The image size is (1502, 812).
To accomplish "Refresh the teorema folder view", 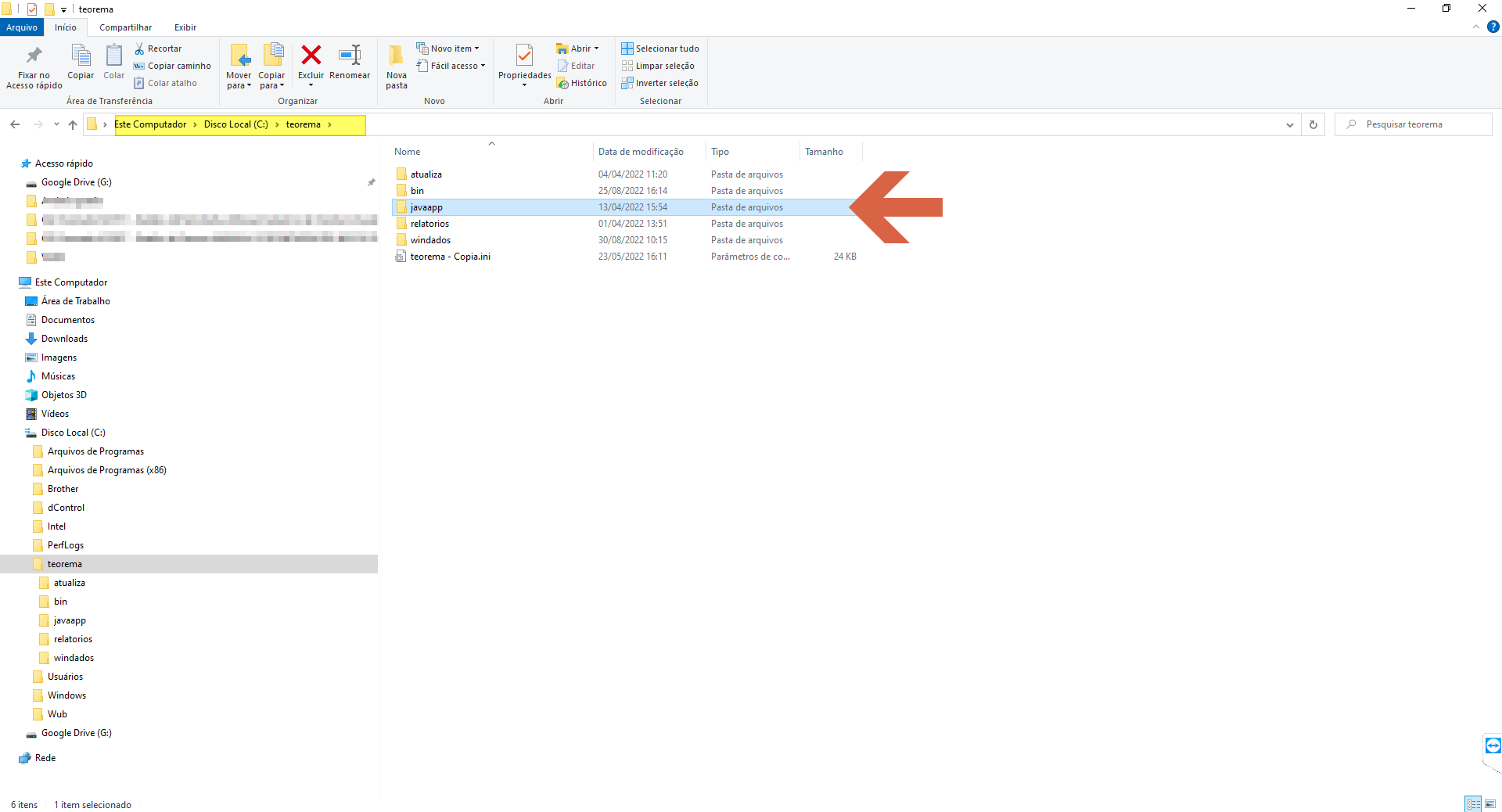I will pyautogui.click(x=1313, y=125).
